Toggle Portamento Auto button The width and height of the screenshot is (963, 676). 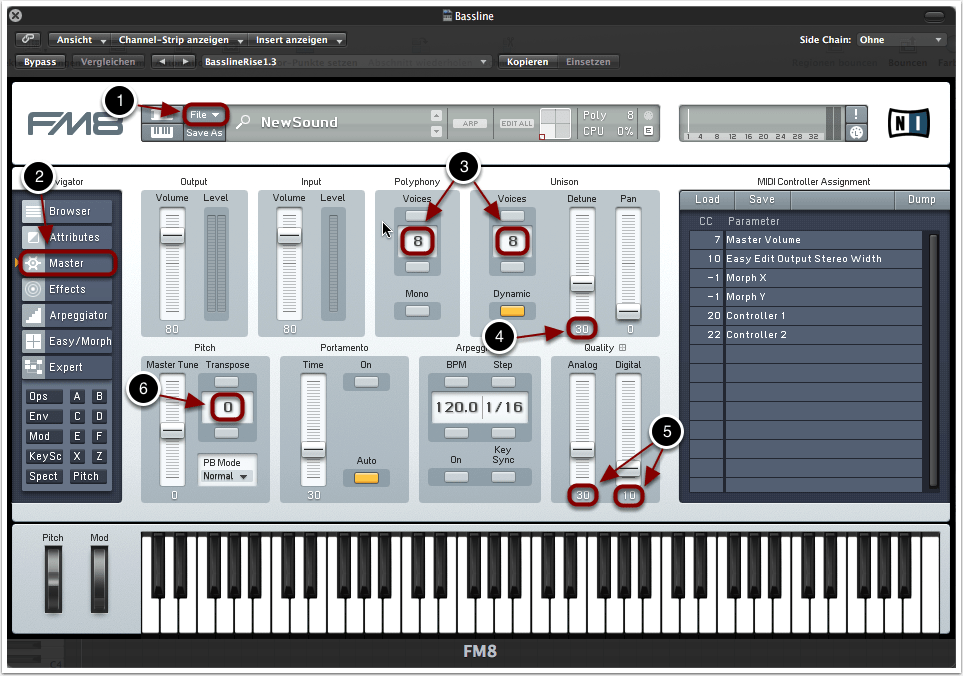pos(366,478)
